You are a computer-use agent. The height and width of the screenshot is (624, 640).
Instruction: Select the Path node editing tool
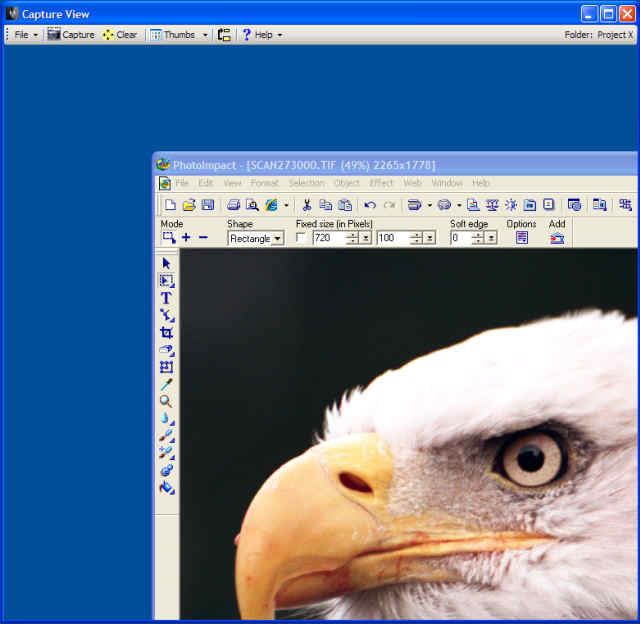click(x=167, y=315)
